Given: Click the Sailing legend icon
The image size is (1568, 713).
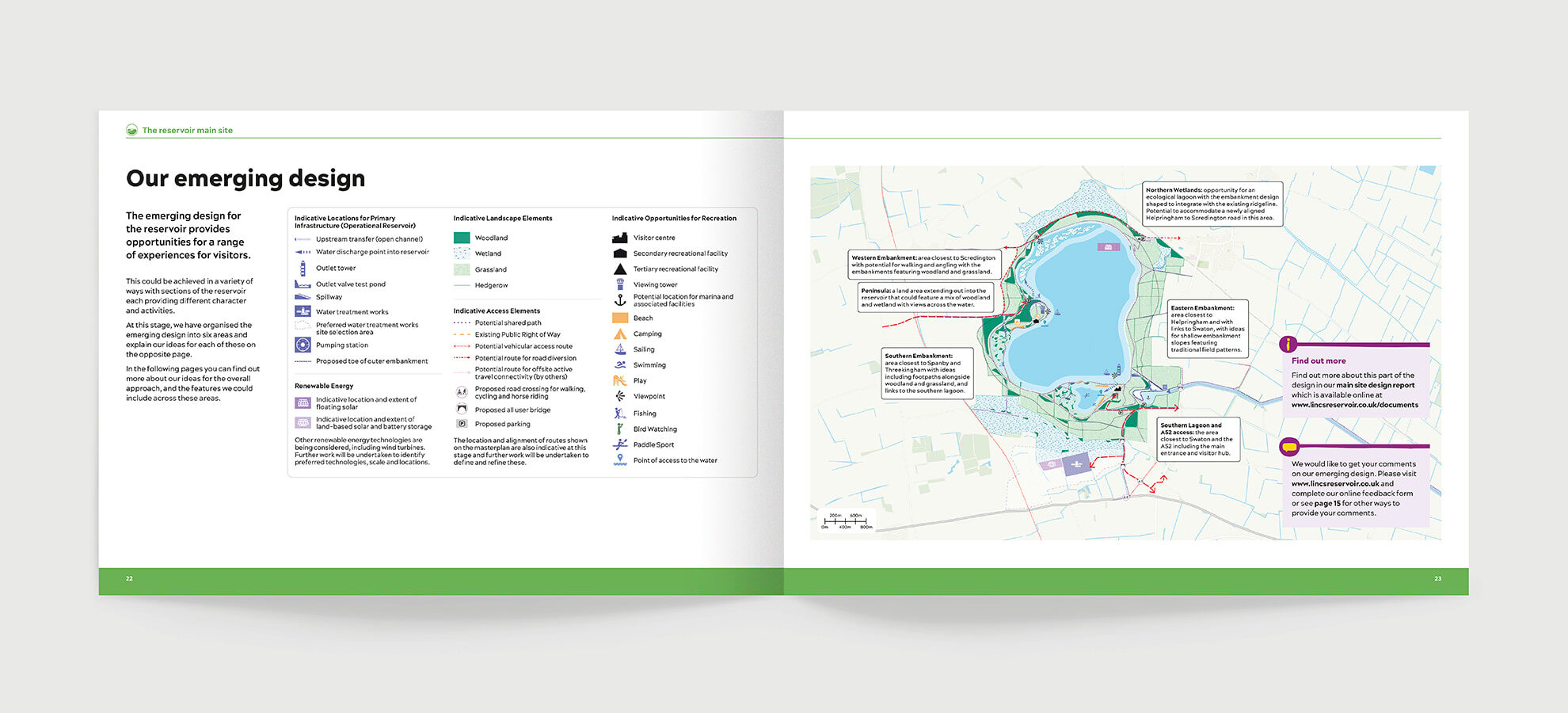Looking at the screenshot, I should (x=619, y=349).
